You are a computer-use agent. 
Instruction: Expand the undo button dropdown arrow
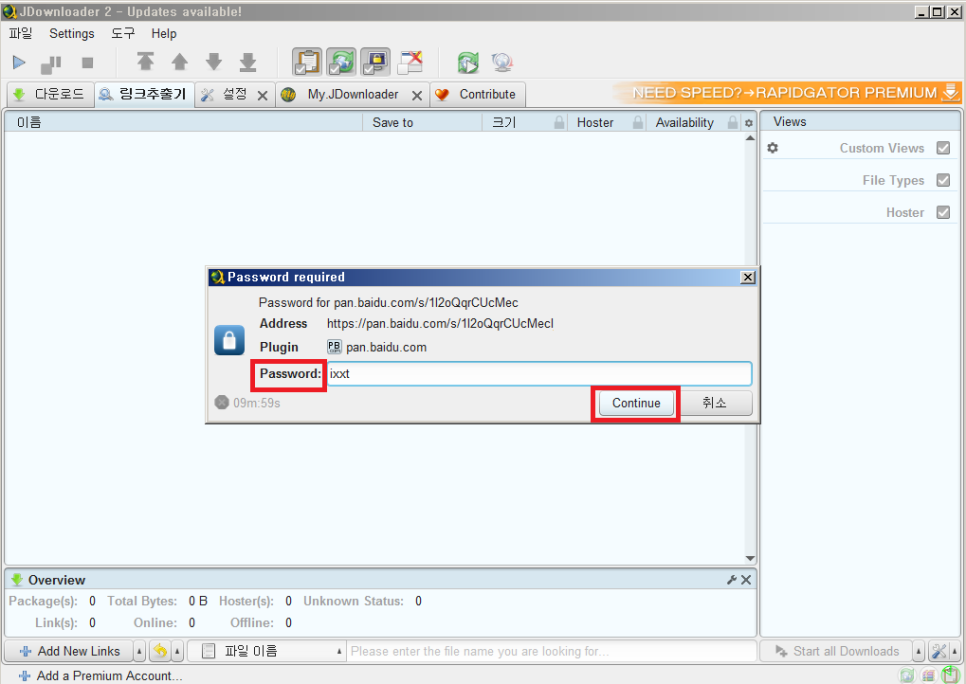[x=177, y=651]
